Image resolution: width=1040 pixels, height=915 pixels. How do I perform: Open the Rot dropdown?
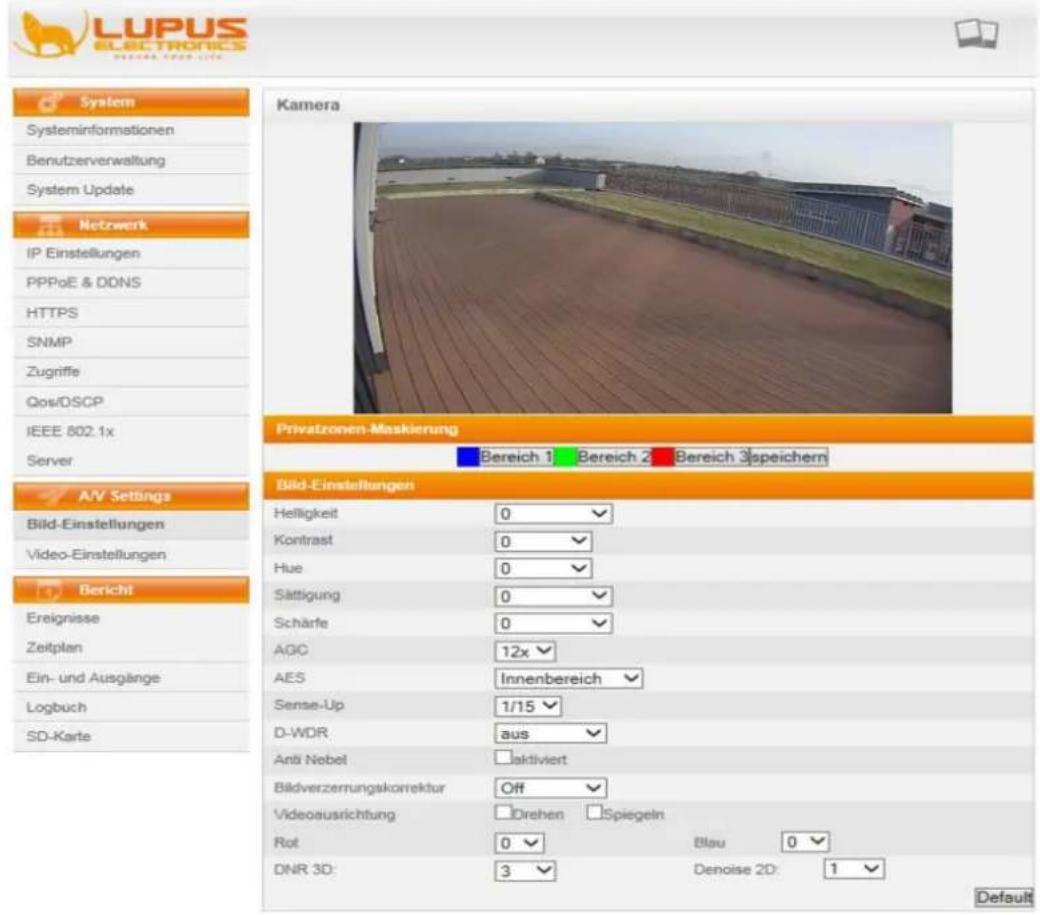pos(519,843)
